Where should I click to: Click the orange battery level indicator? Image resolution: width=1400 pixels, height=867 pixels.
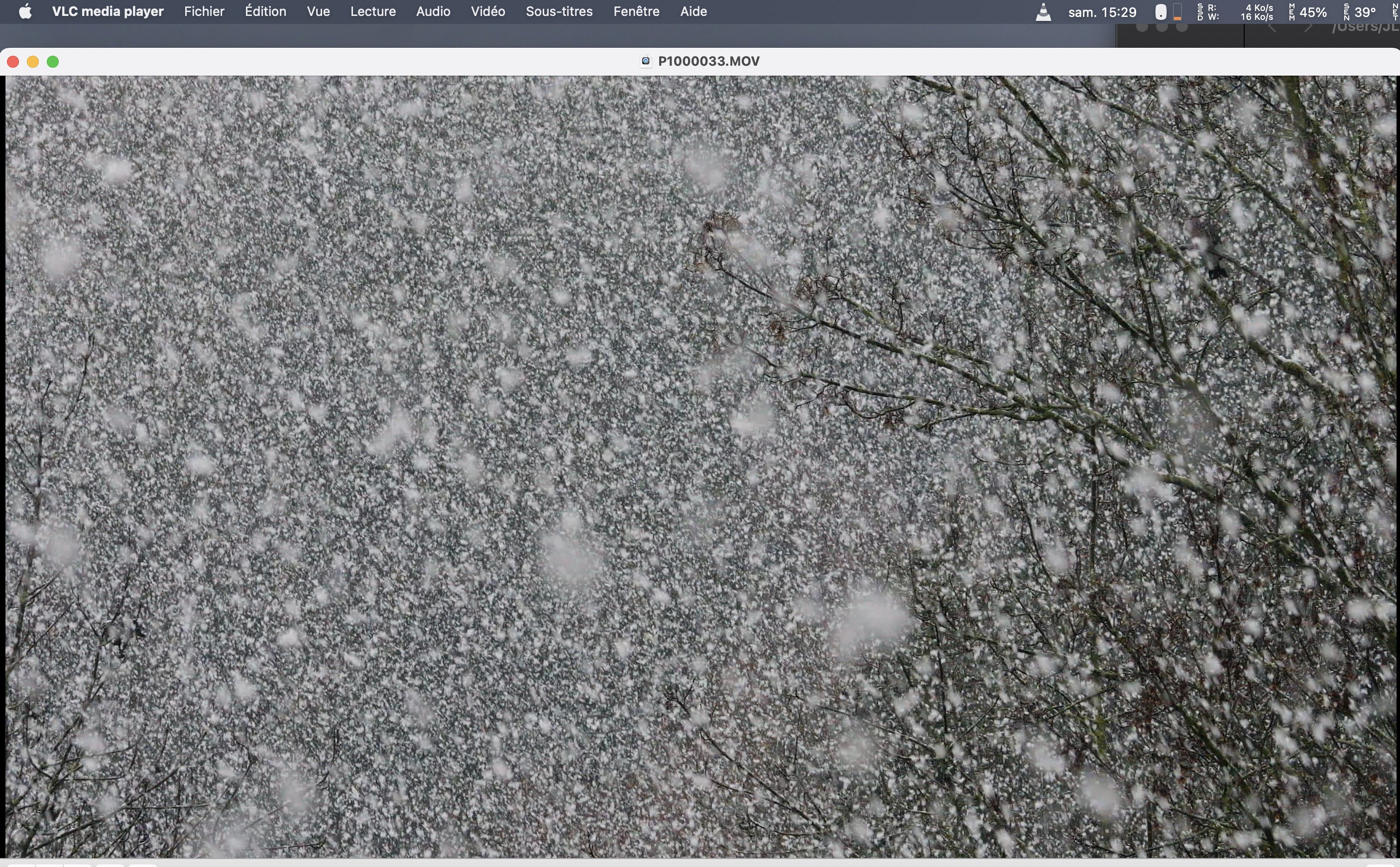(1177, 12)
